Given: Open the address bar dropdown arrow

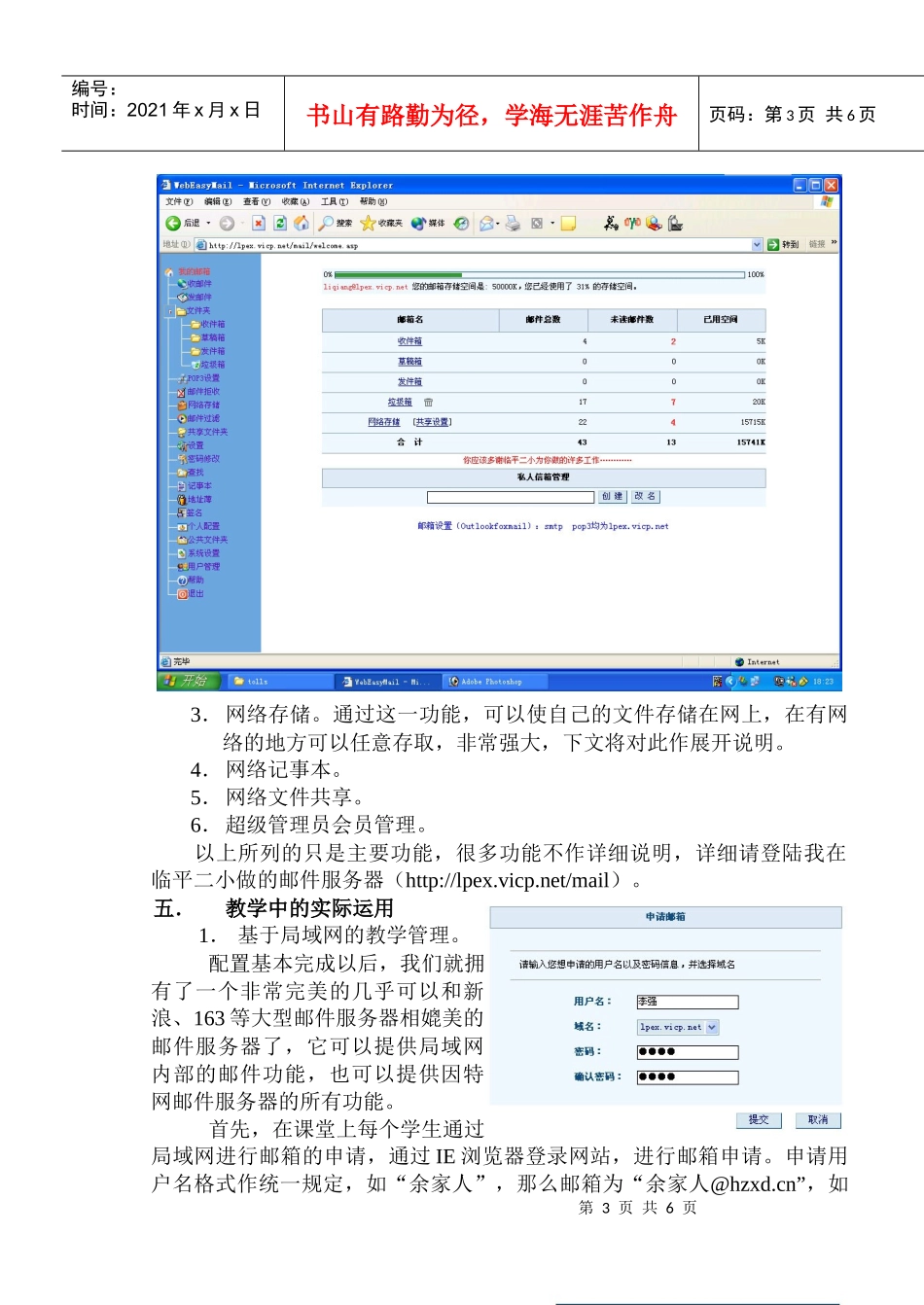Looking at the screenshot, I should tap(757, 245).
